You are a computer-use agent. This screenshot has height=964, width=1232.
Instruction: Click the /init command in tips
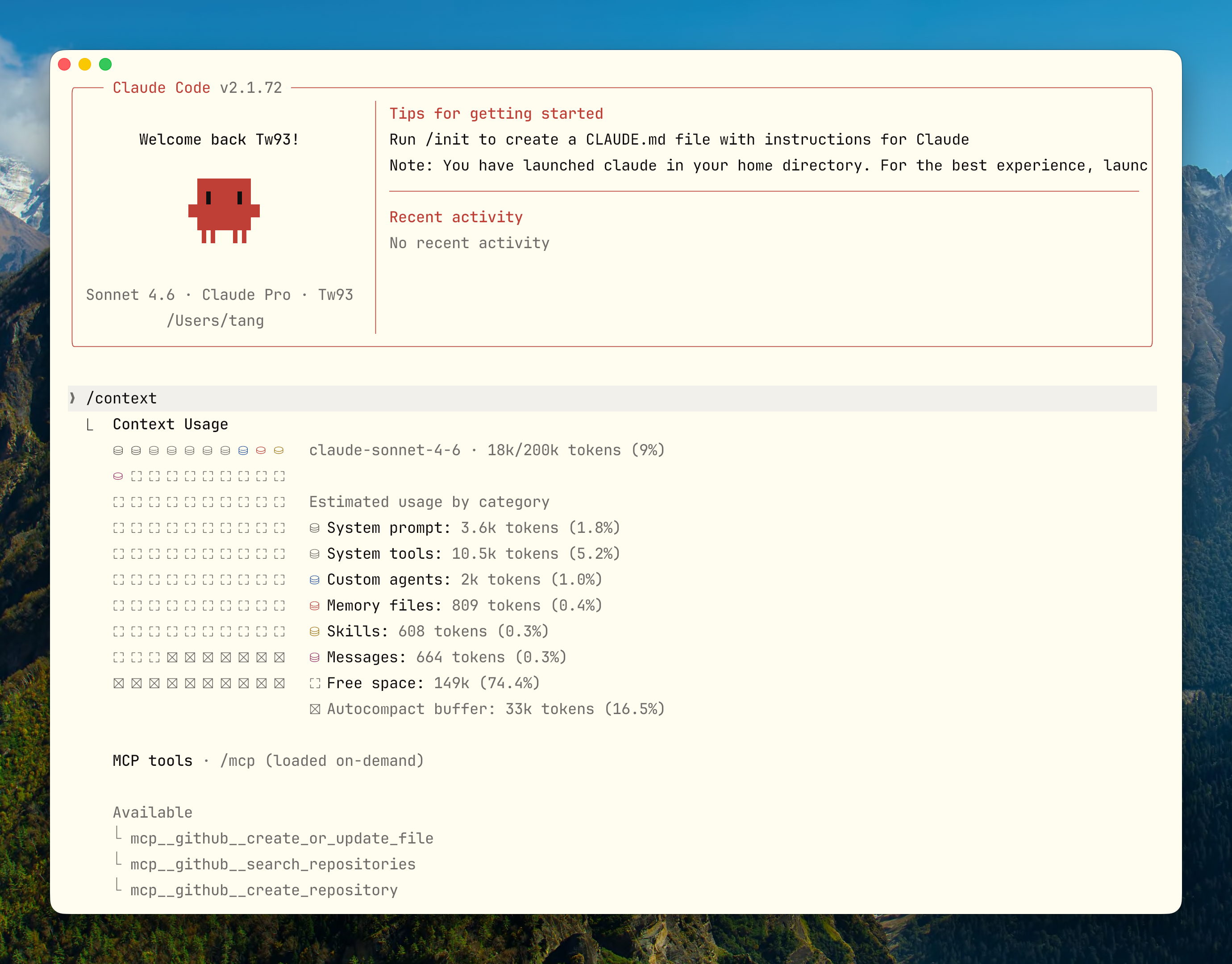click(450, 139)
